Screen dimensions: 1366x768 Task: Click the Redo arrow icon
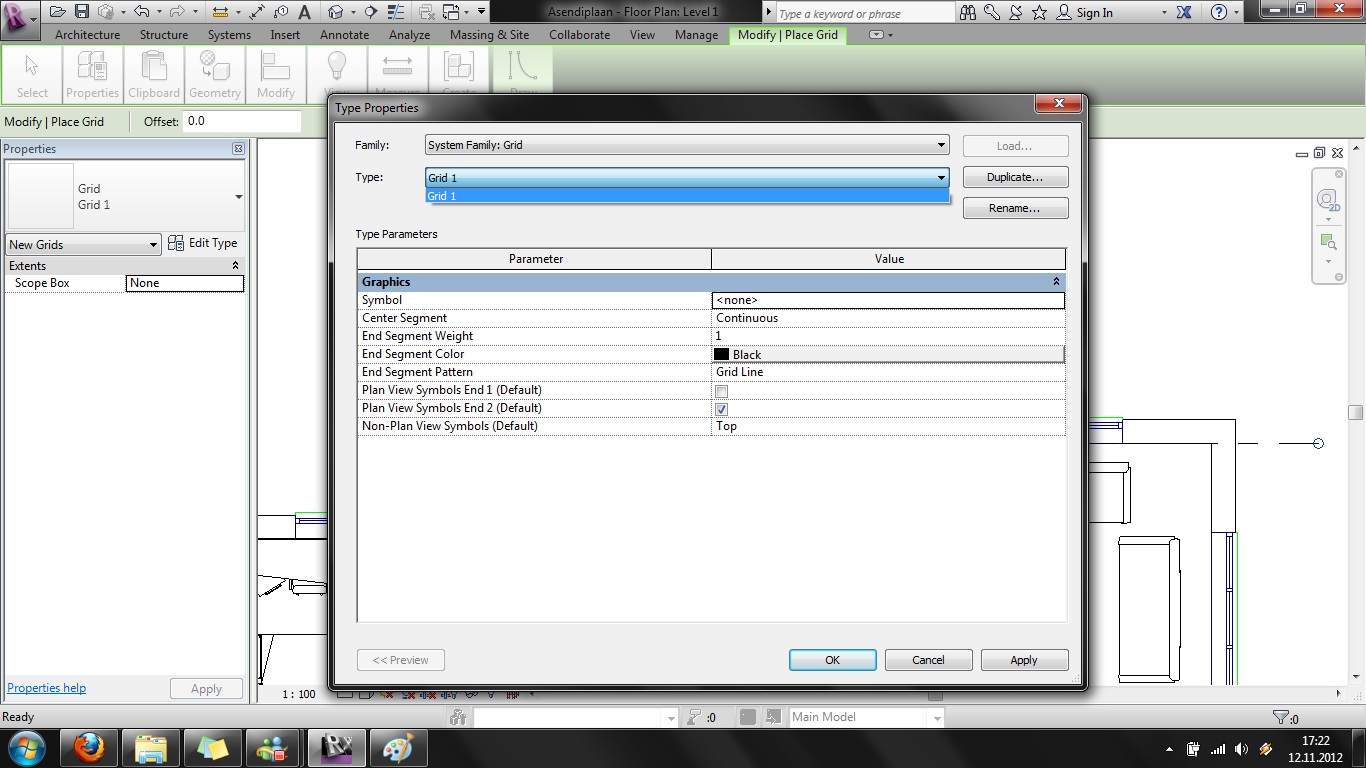[177, 12]
